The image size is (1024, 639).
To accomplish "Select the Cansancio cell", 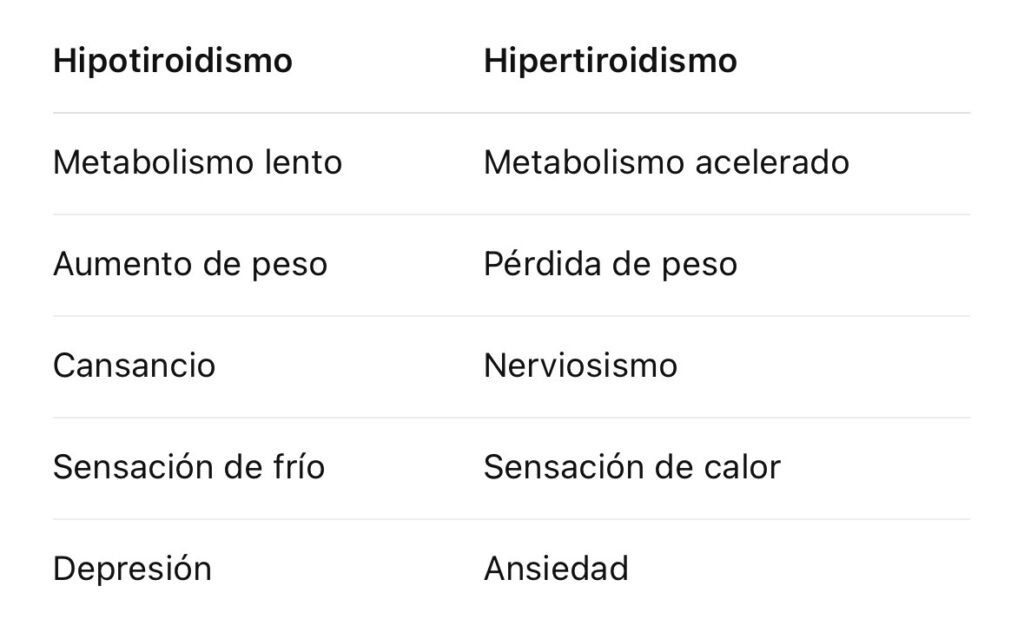I will pyautogui.click(x=134, y=365).
